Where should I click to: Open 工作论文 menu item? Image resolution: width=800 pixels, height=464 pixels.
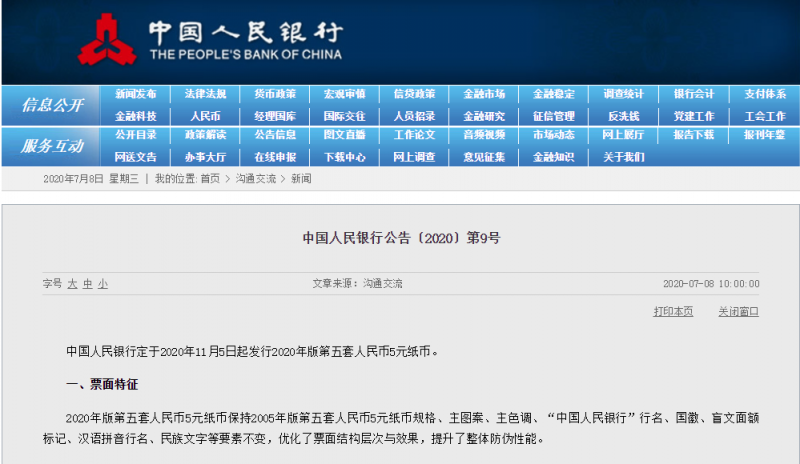click(x=414, y=135)
